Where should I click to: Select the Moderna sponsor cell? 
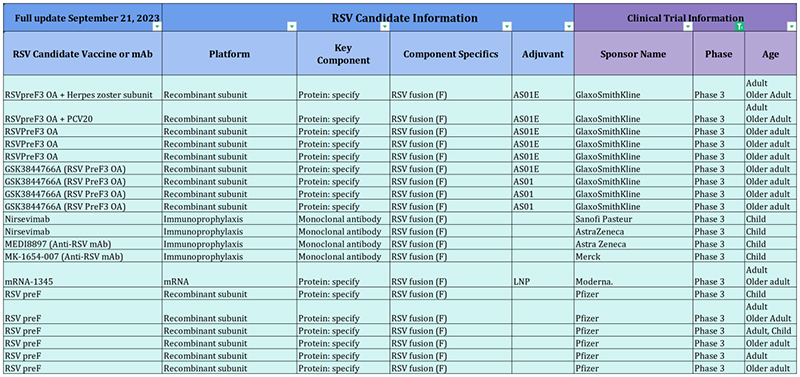[x=634, y=275]
